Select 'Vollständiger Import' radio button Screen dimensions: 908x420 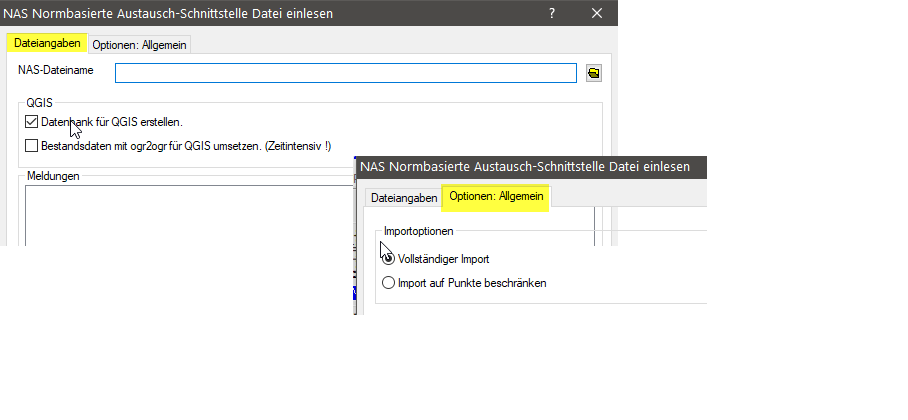389,258
